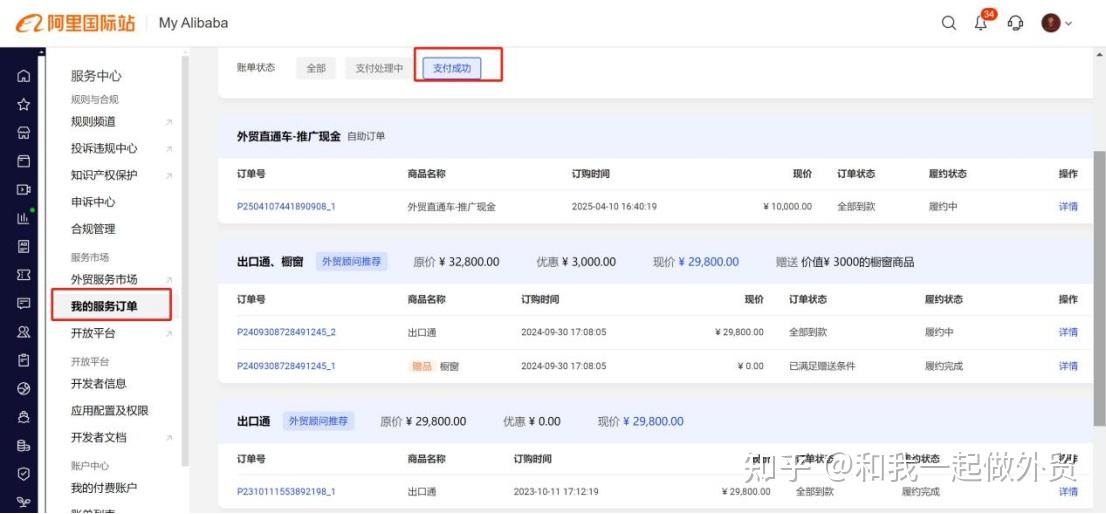This screenshot has height=514, width=1106.
Task: Click the 已满足赠送条件 order status
Action: point(822,366)
